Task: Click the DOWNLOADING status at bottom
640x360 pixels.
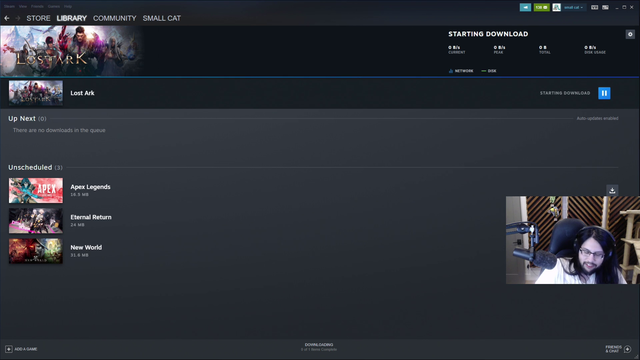Action: point(319,345)
